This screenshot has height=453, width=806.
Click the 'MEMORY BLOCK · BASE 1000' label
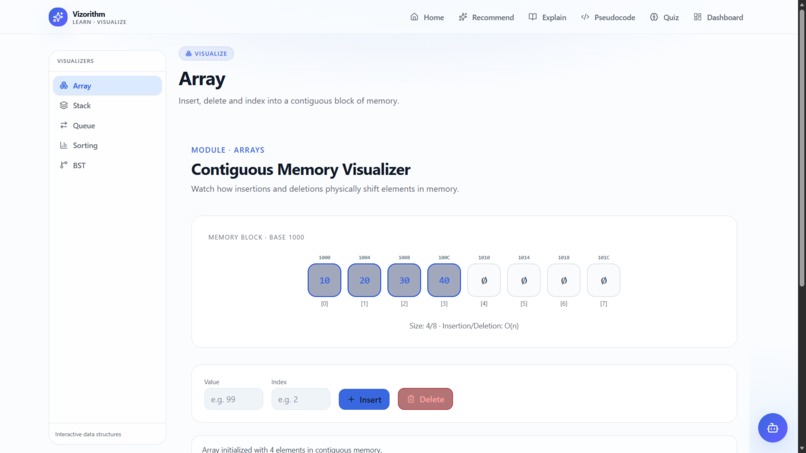click(256, 237)
